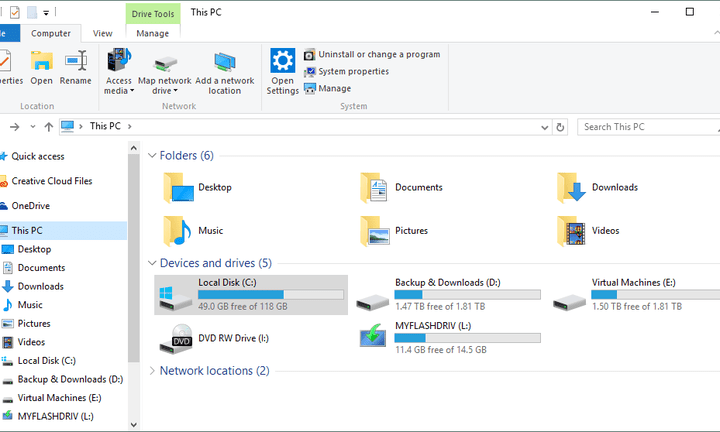Image resolution: width=720 pixels, height=432 pixels.
Task: Open the recent locations dropdown
Action: tap(33, 127)
